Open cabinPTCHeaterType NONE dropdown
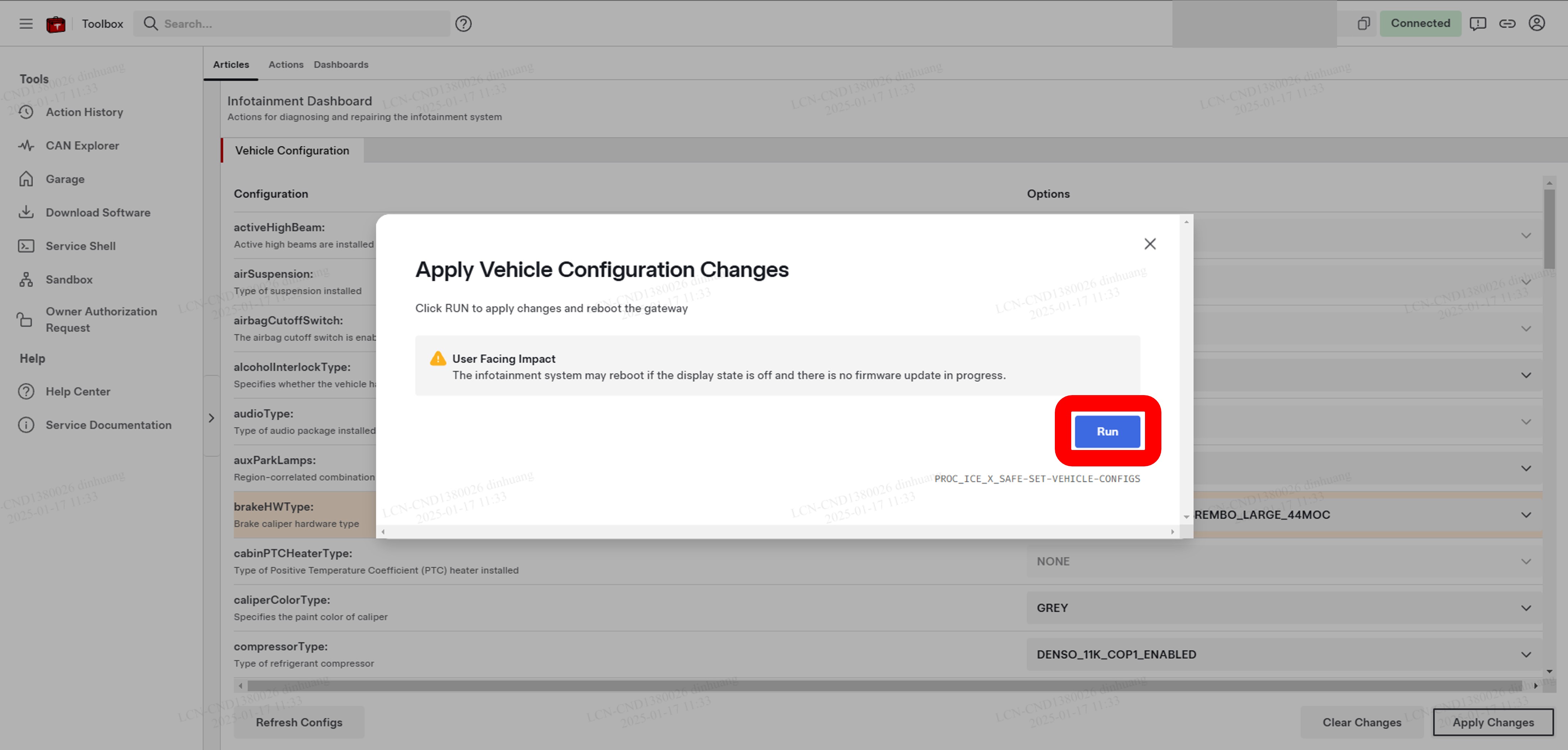The image size is (1568, 750). [1284, 561]
